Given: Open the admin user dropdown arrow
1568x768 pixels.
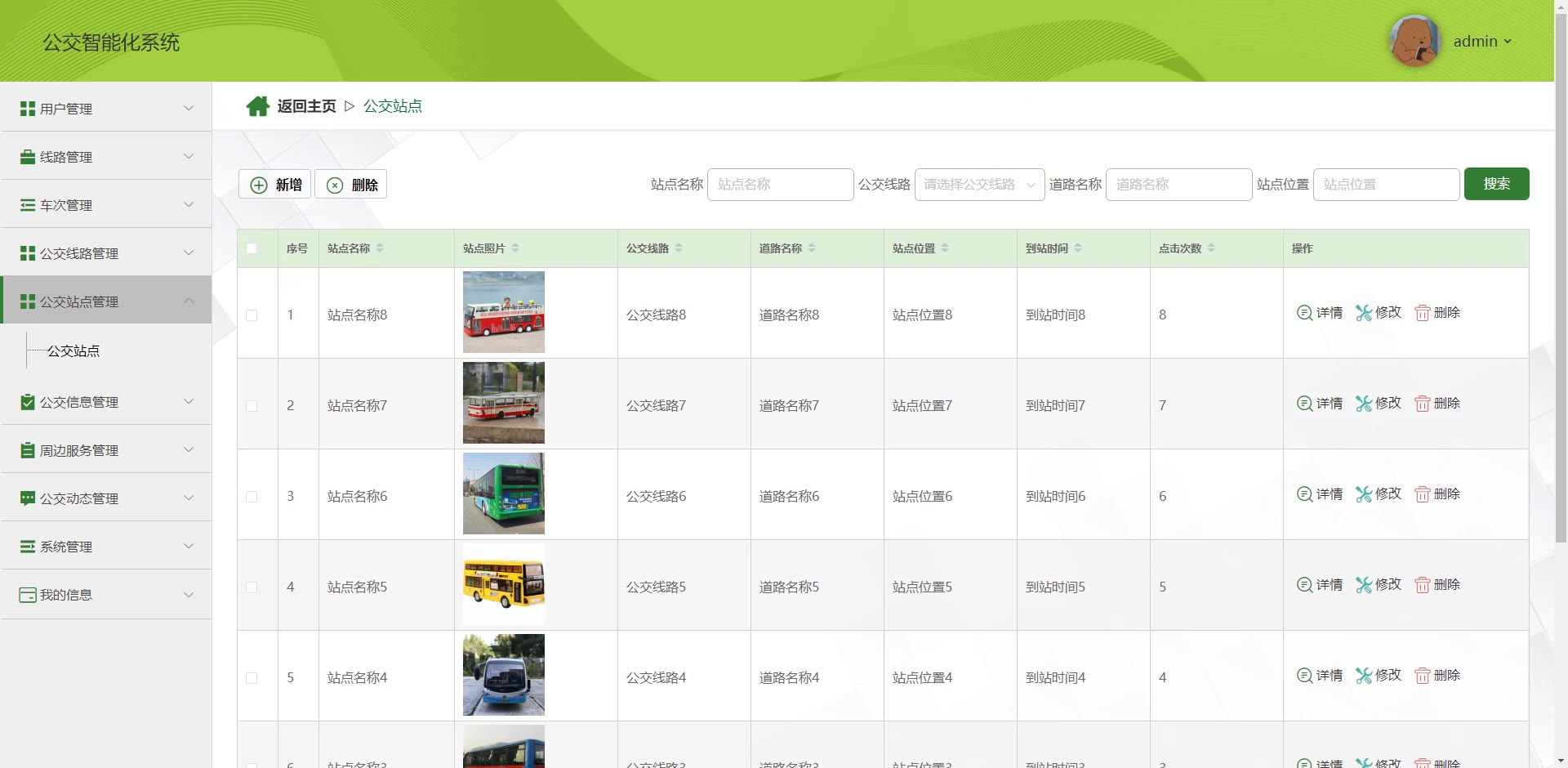Looking at the screenshot, I should pyautogui.click(x=1508, y=41).
